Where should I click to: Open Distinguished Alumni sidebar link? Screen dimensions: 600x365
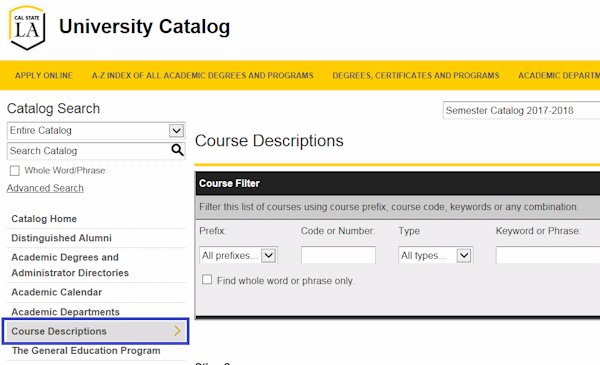(x=62, y=238)
